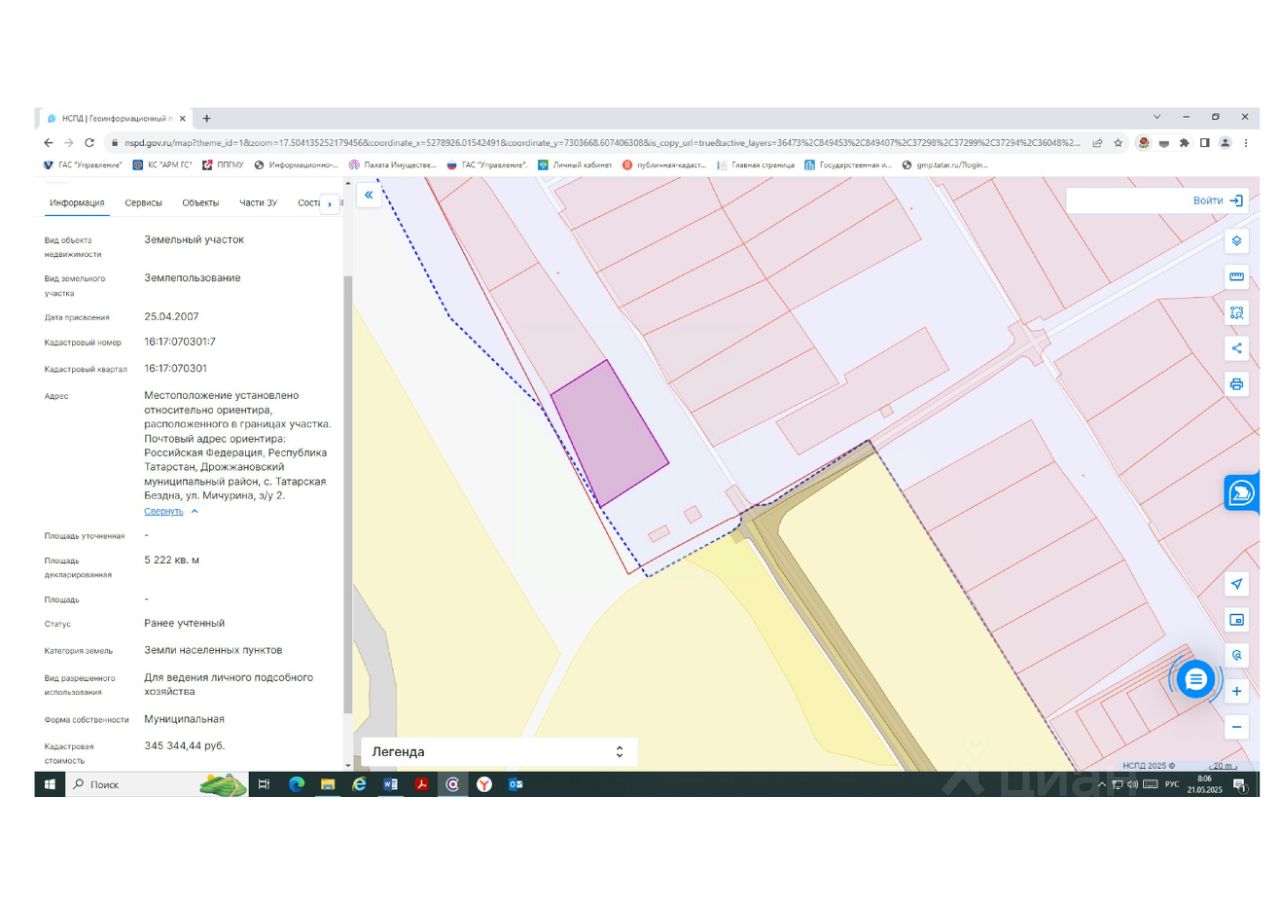
Task: Print the map with printer icon
Action: coord(1237,384)
